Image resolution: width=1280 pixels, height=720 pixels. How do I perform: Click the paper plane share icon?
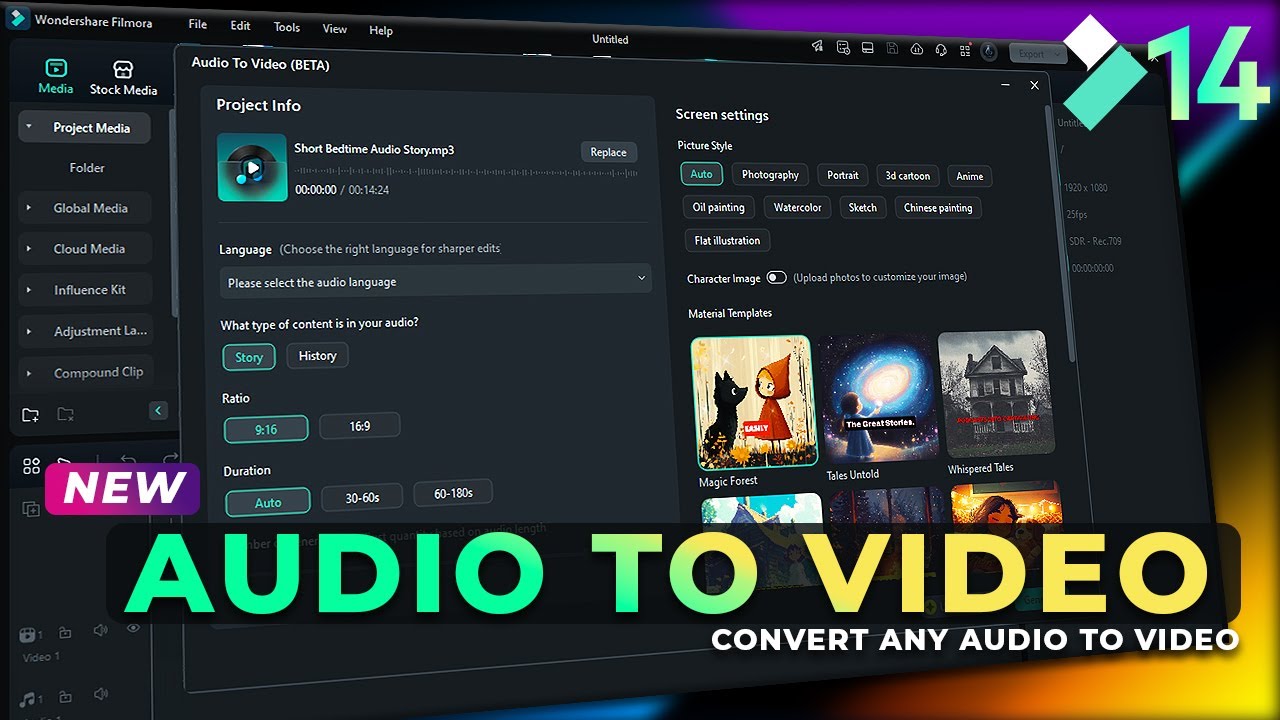coord(818,46)
